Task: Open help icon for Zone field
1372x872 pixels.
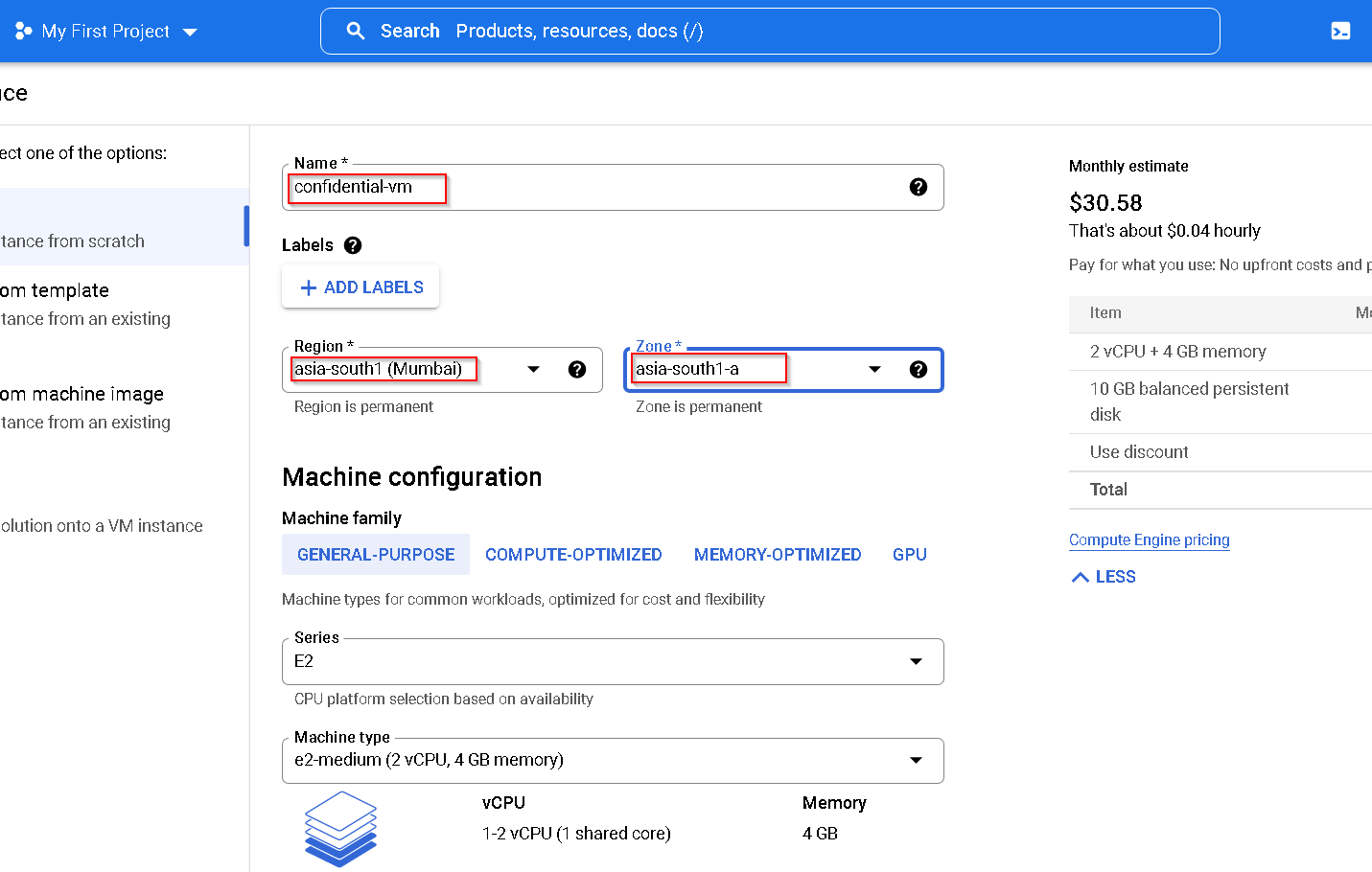Action: [x=918, y=370]
